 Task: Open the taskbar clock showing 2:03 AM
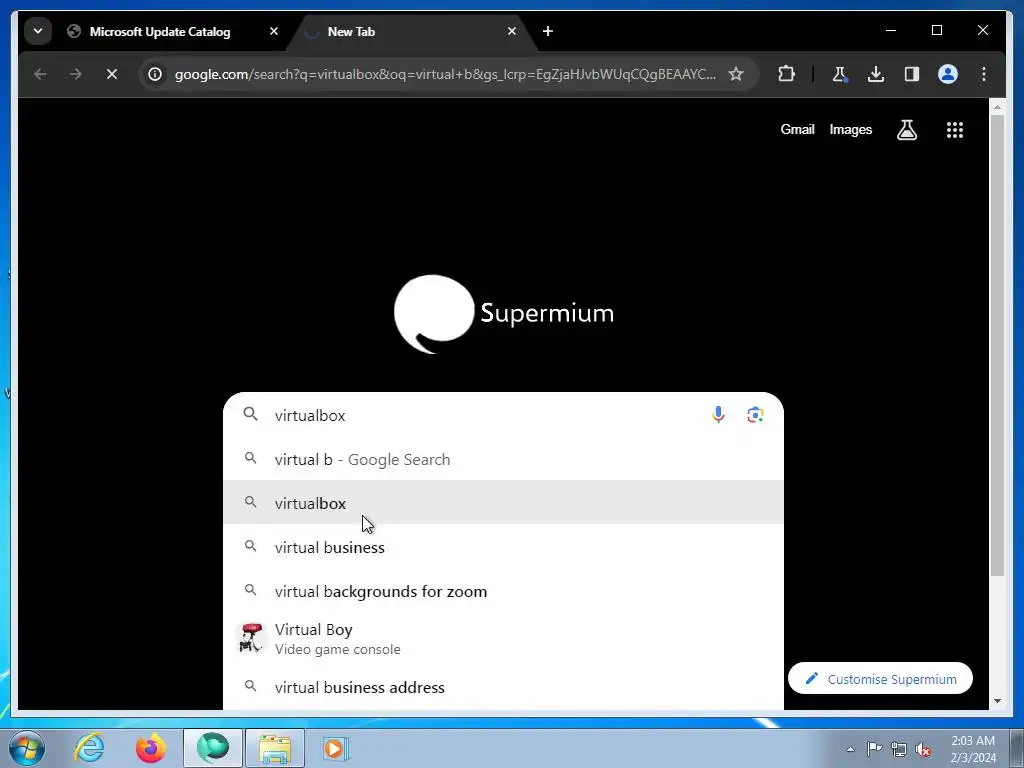pos(973,749)
